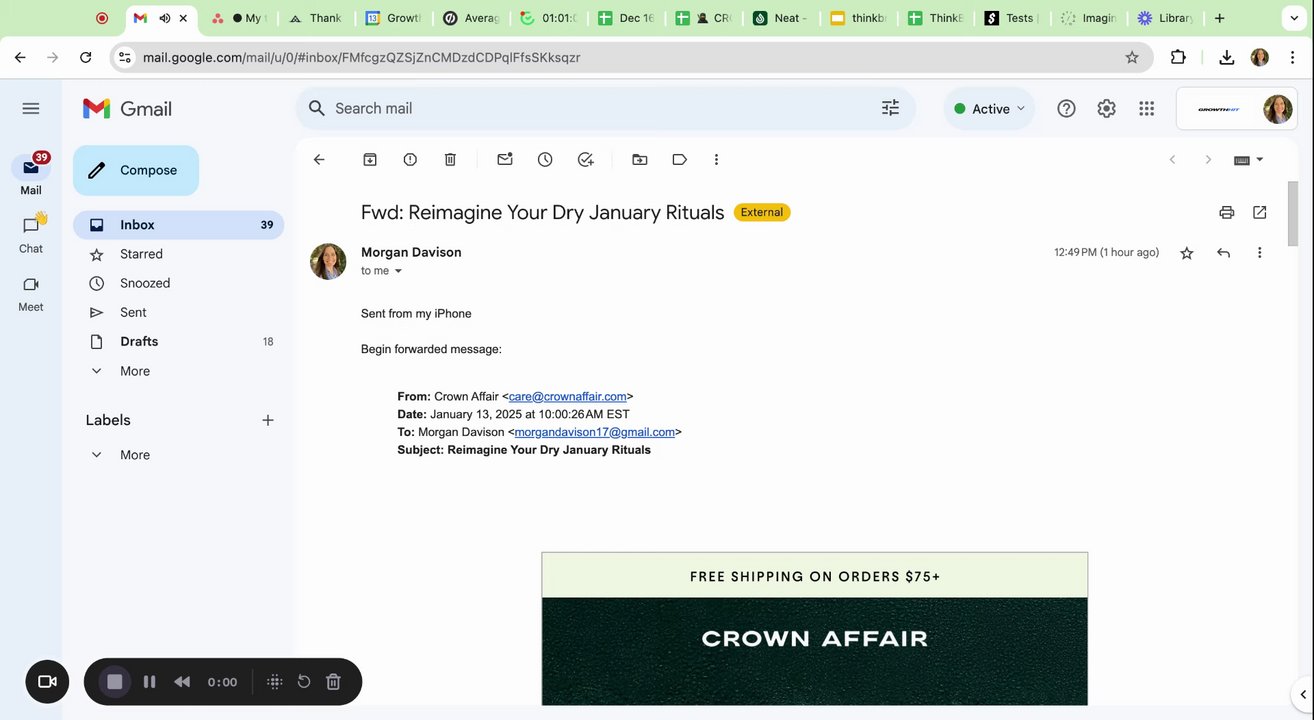Create a new label with plus
This screenshot has height=720, width=1314.
coord(267,420)
